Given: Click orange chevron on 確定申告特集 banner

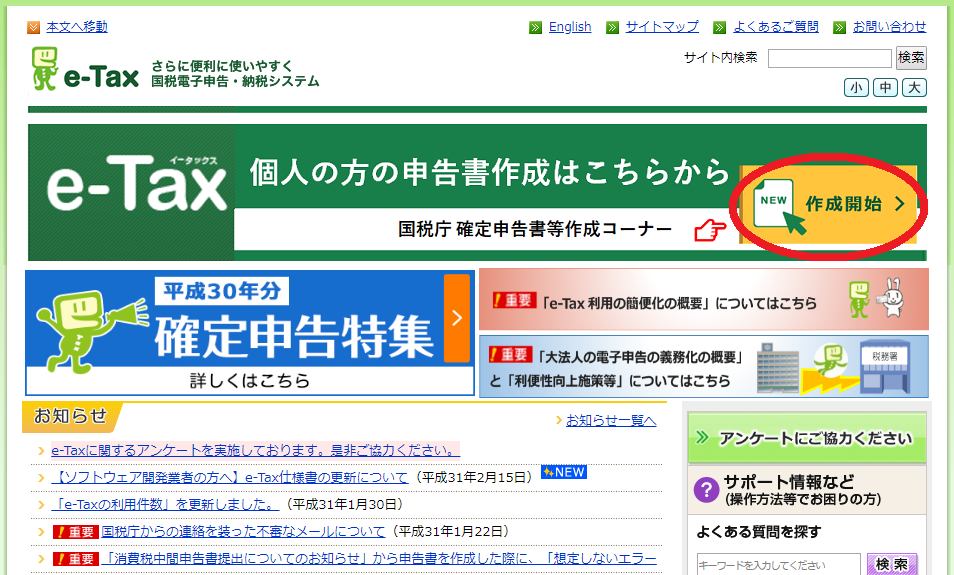Looking at the screenshot, I should pos(457,318).
